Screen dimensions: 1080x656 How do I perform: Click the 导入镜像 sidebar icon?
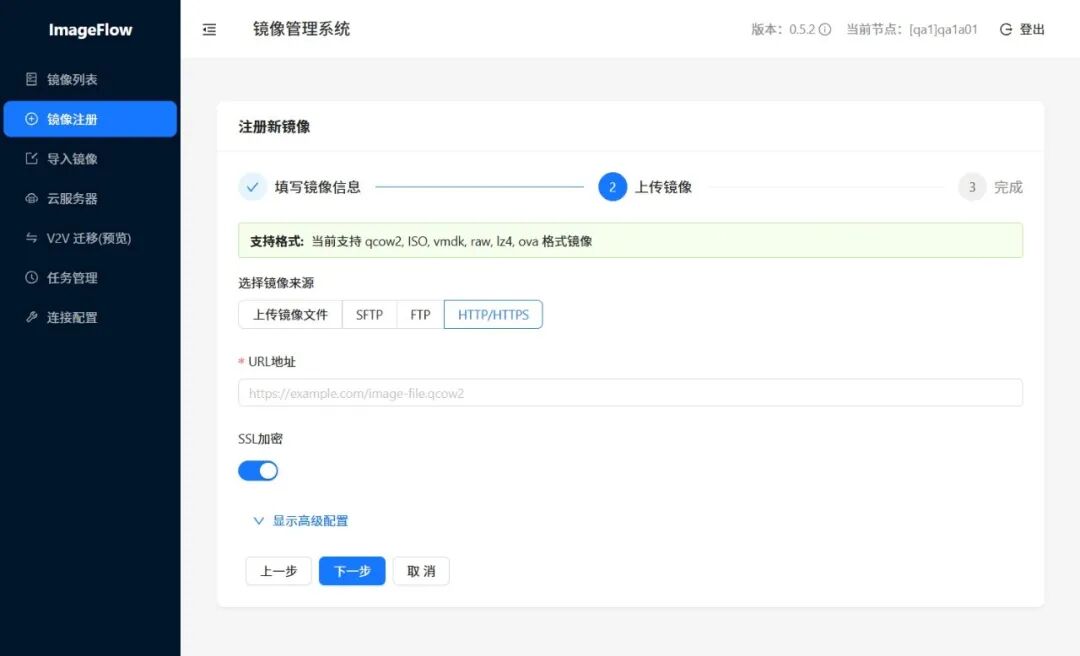point(31,159)
